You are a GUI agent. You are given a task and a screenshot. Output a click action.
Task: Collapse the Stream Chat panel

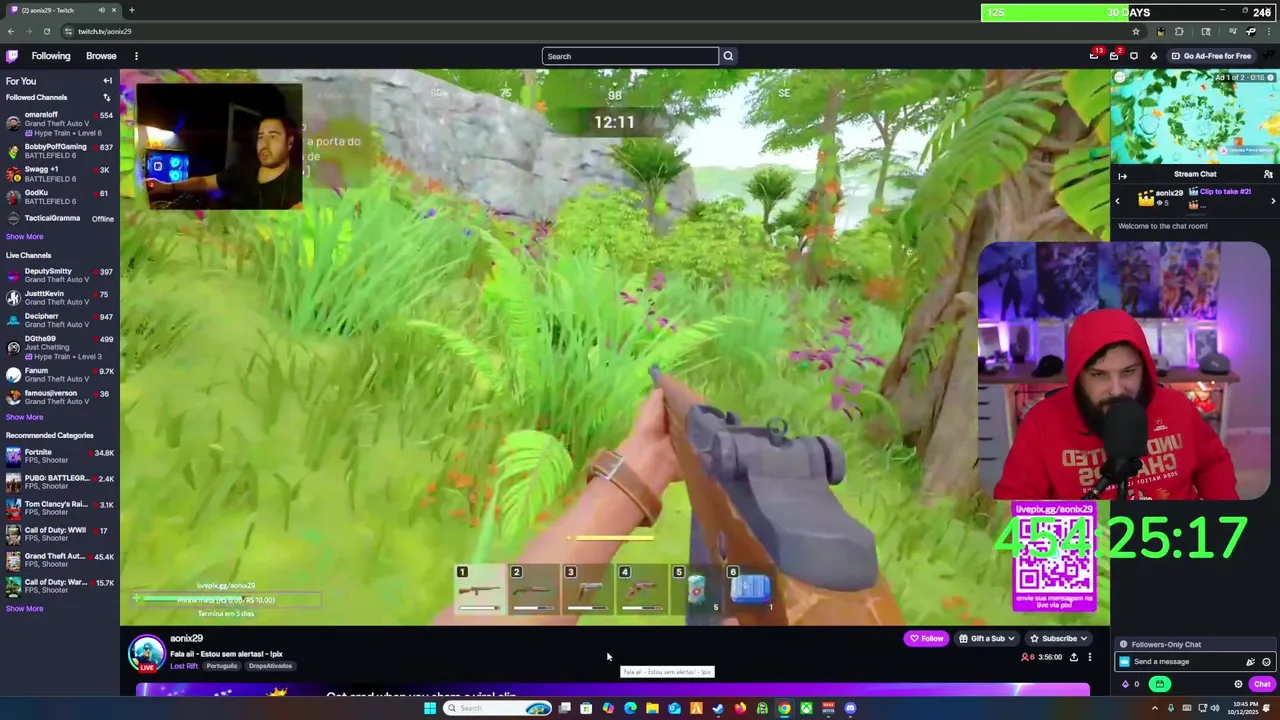[1122, 175]
